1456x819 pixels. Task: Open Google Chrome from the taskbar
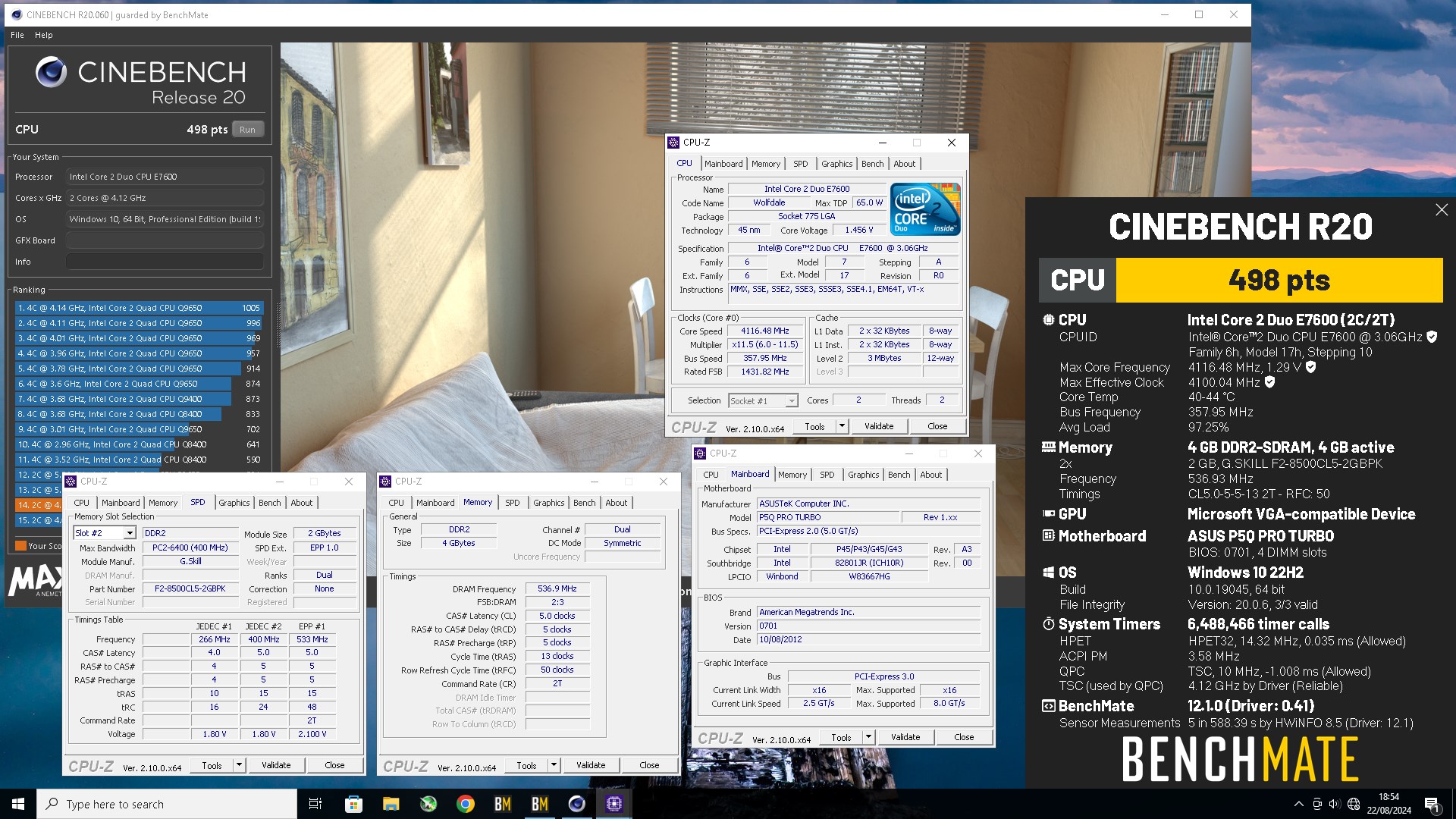(466, 804)
